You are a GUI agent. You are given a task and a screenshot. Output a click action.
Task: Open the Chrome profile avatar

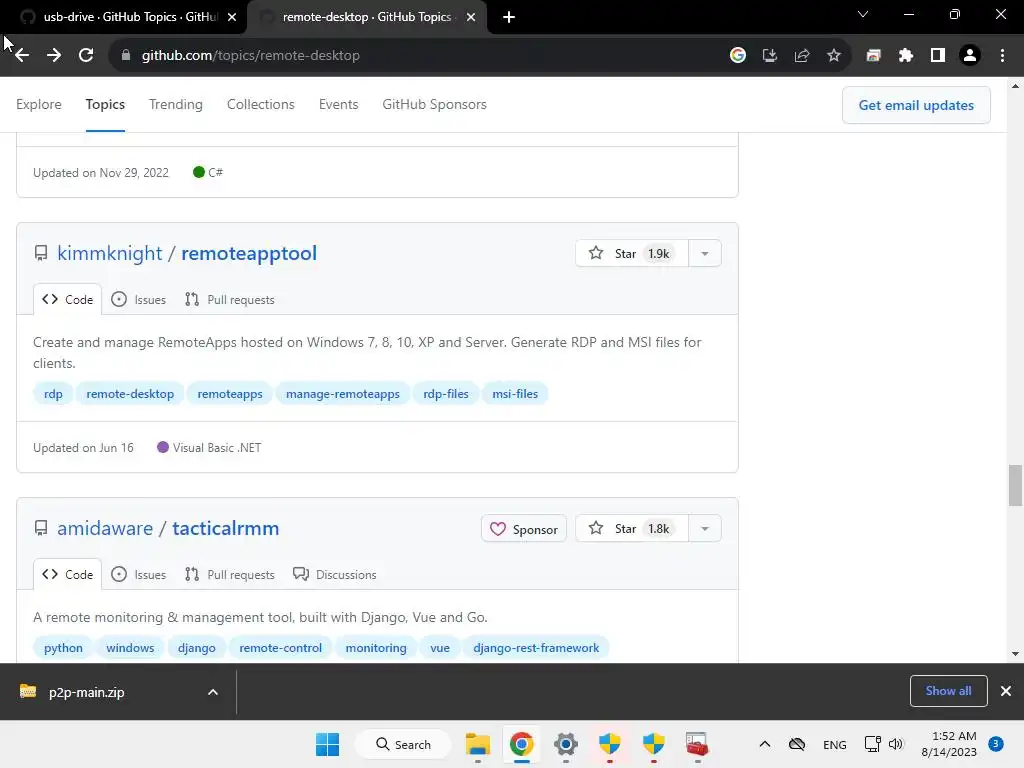970,56
